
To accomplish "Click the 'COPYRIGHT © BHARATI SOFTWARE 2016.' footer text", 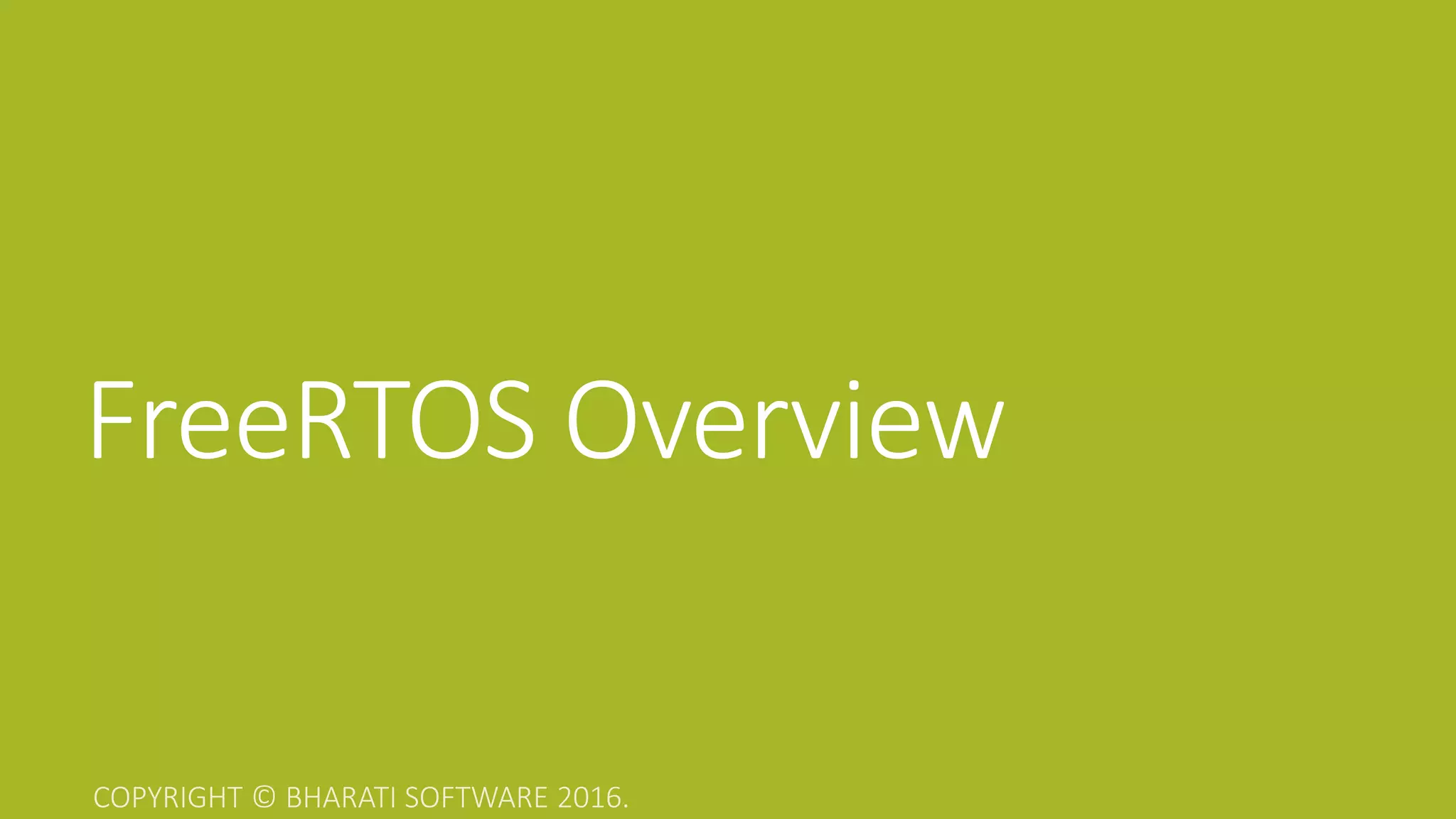I will pyautogui.click(x=361, y=798).
